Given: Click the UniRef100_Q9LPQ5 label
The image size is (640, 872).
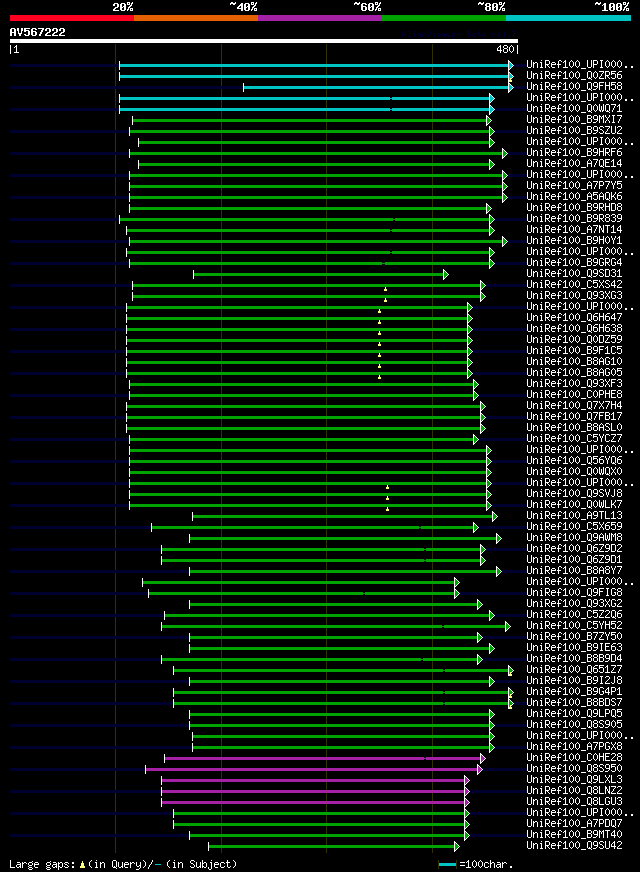Looking at the screenshot, I should tap(574, 713).
